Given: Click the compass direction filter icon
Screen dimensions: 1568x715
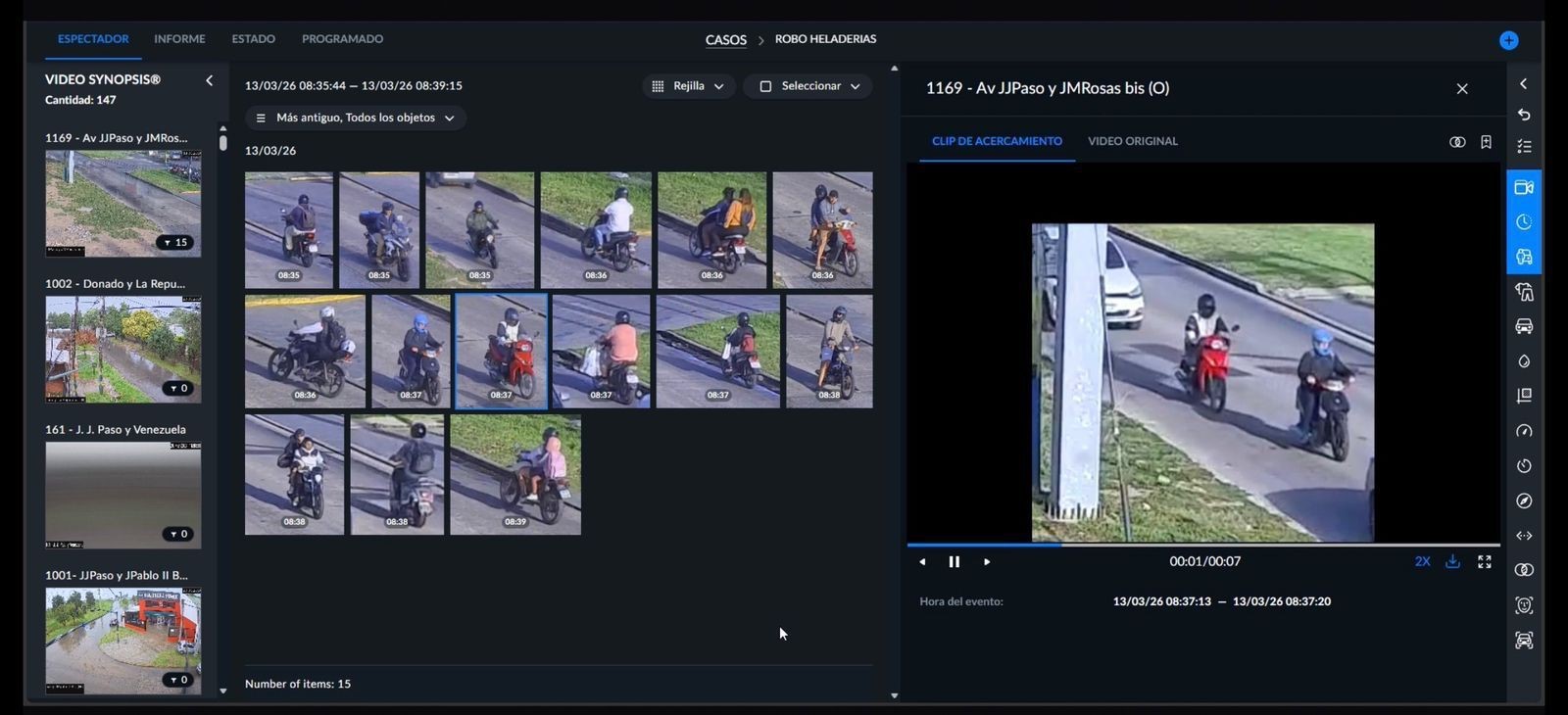Looking at the screenshot, I should point(1524,500).
